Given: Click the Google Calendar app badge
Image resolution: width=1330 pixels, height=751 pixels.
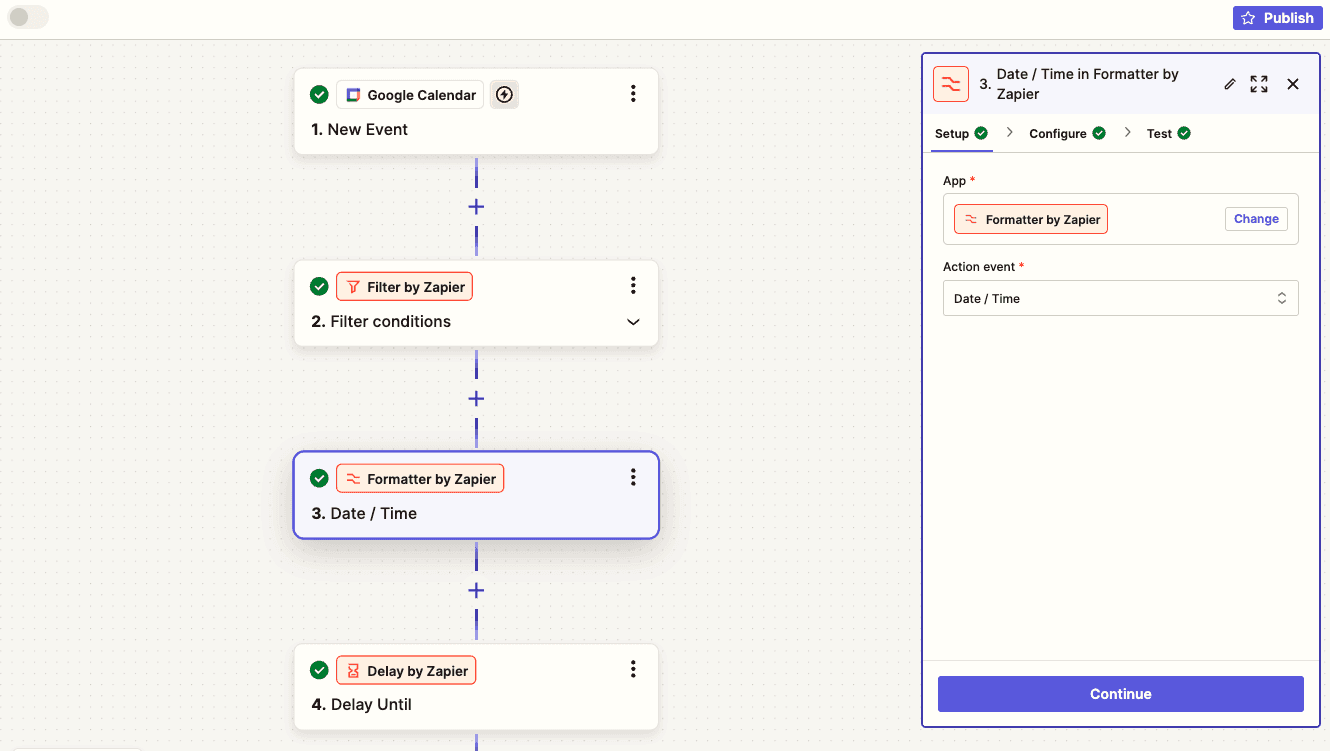Looking at the screenshot, I should tap(410, 95).
